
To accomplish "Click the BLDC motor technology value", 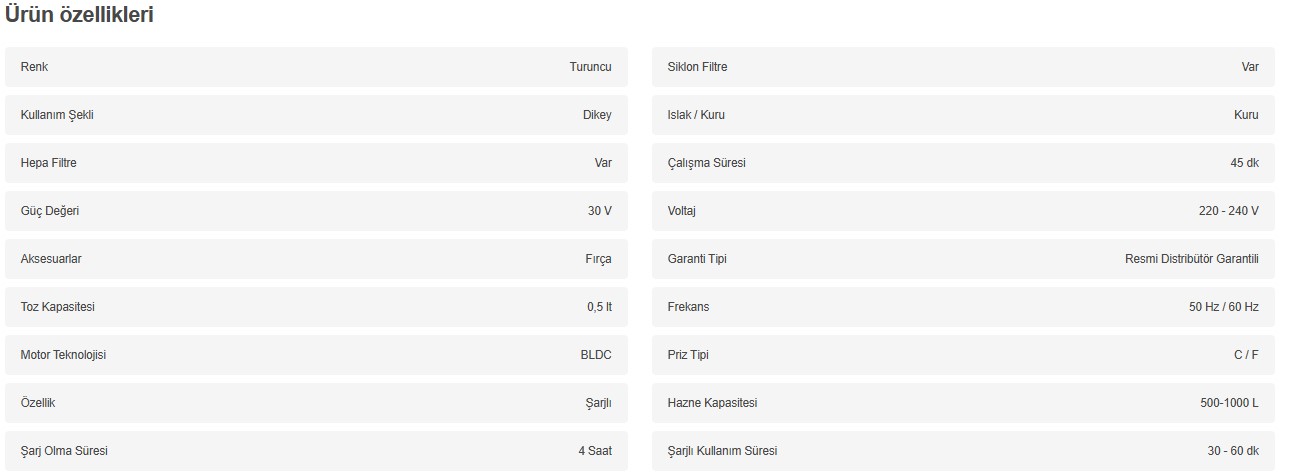I will (x=595, y=355).
